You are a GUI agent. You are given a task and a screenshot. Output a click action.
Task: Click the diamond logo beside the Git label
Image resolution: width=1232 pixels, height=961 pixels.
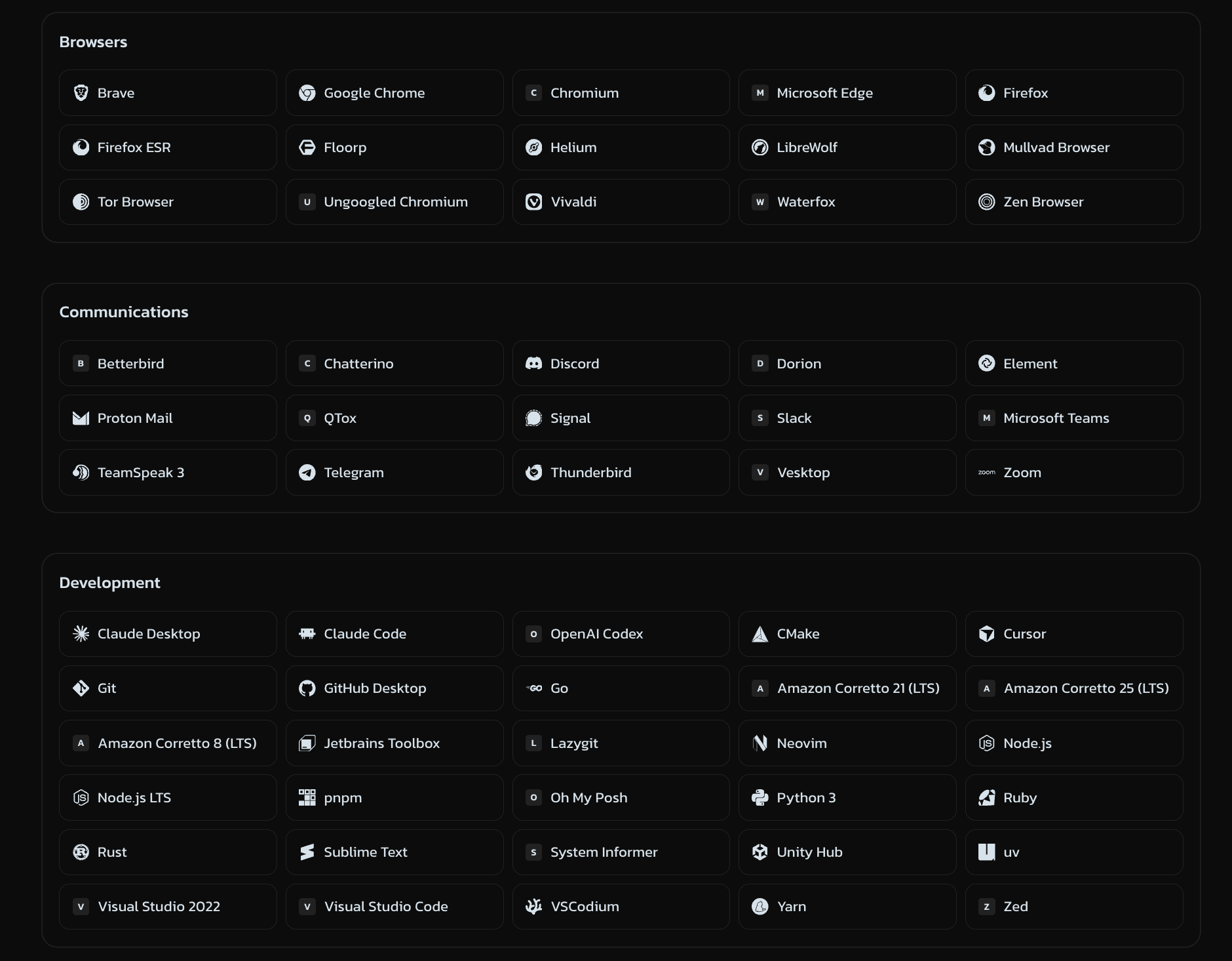tap(81, 688)
